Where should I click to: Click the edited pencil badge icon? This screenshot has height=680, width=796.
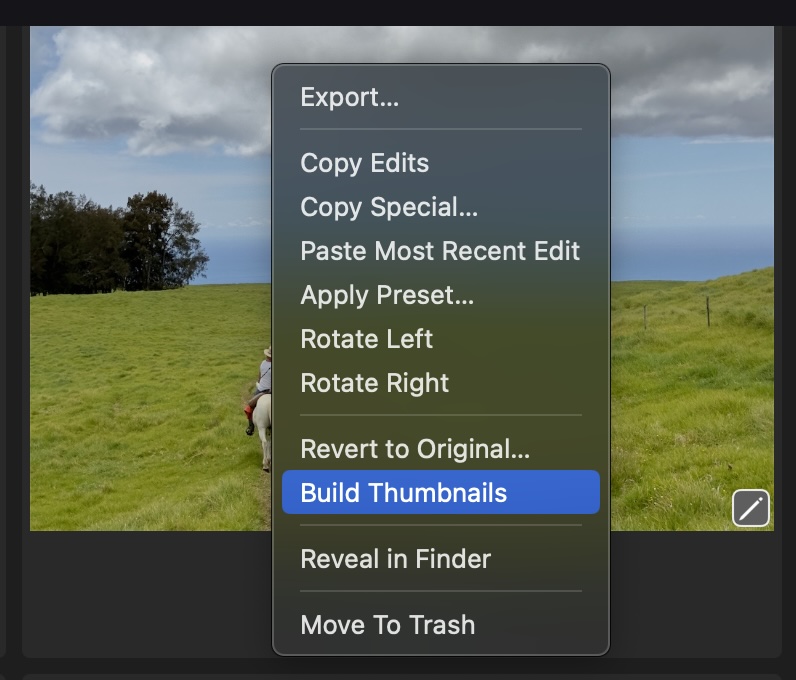[750, 508]
